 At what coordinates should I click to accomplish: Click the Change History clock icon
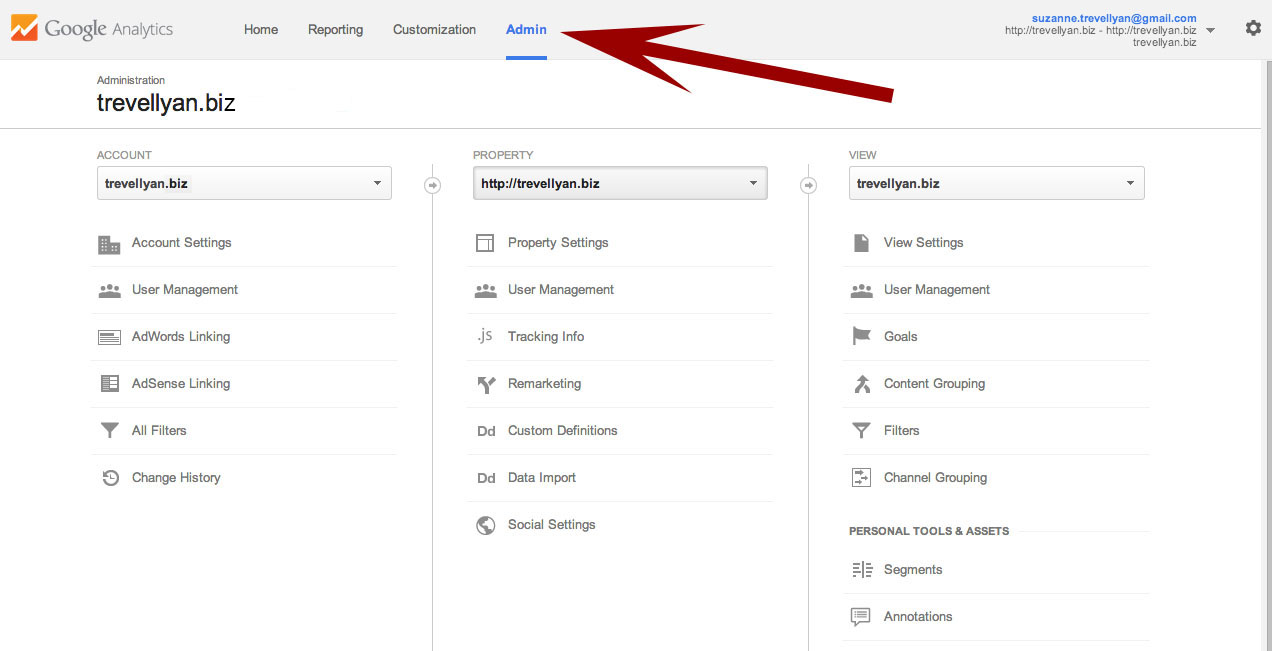(x=110, y=478)
